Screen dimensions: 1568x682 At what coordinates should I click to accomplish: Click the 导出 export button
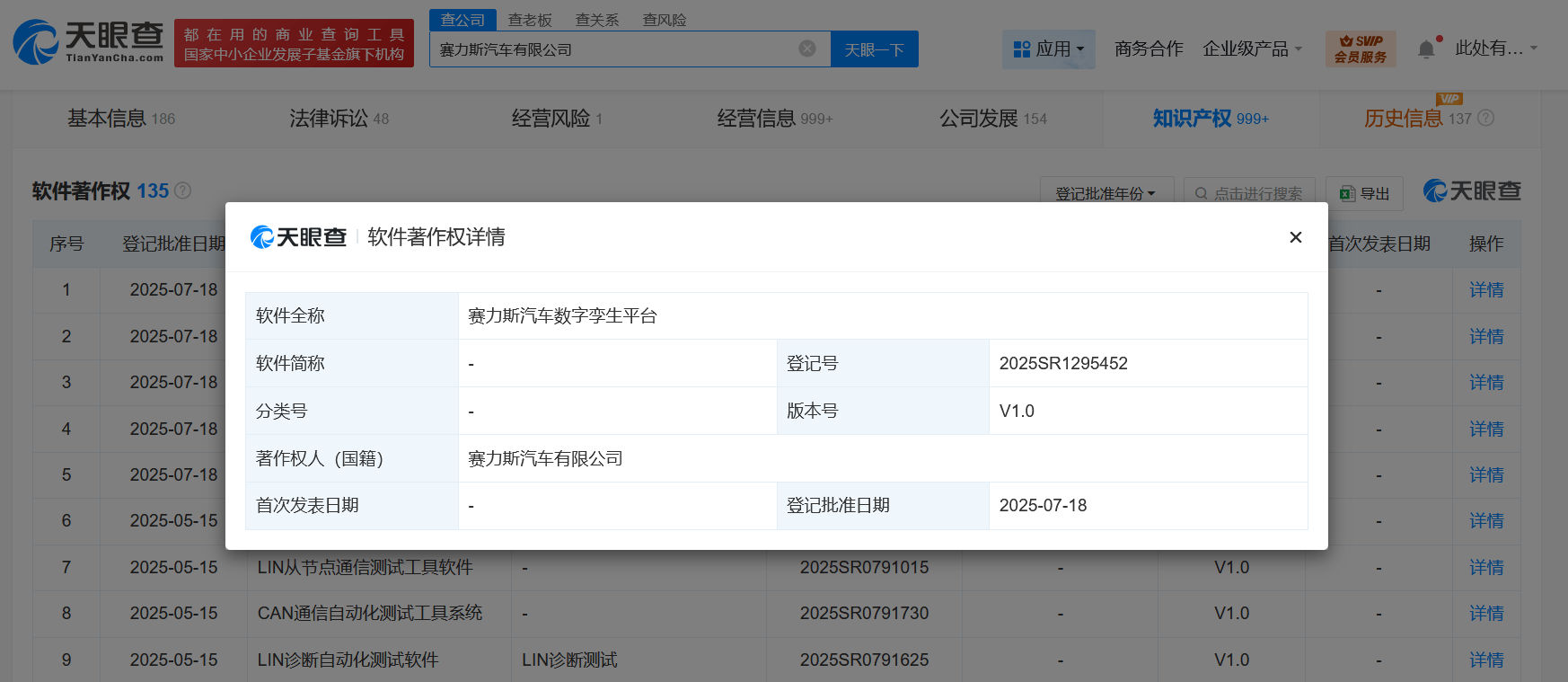click(1364, 193)
